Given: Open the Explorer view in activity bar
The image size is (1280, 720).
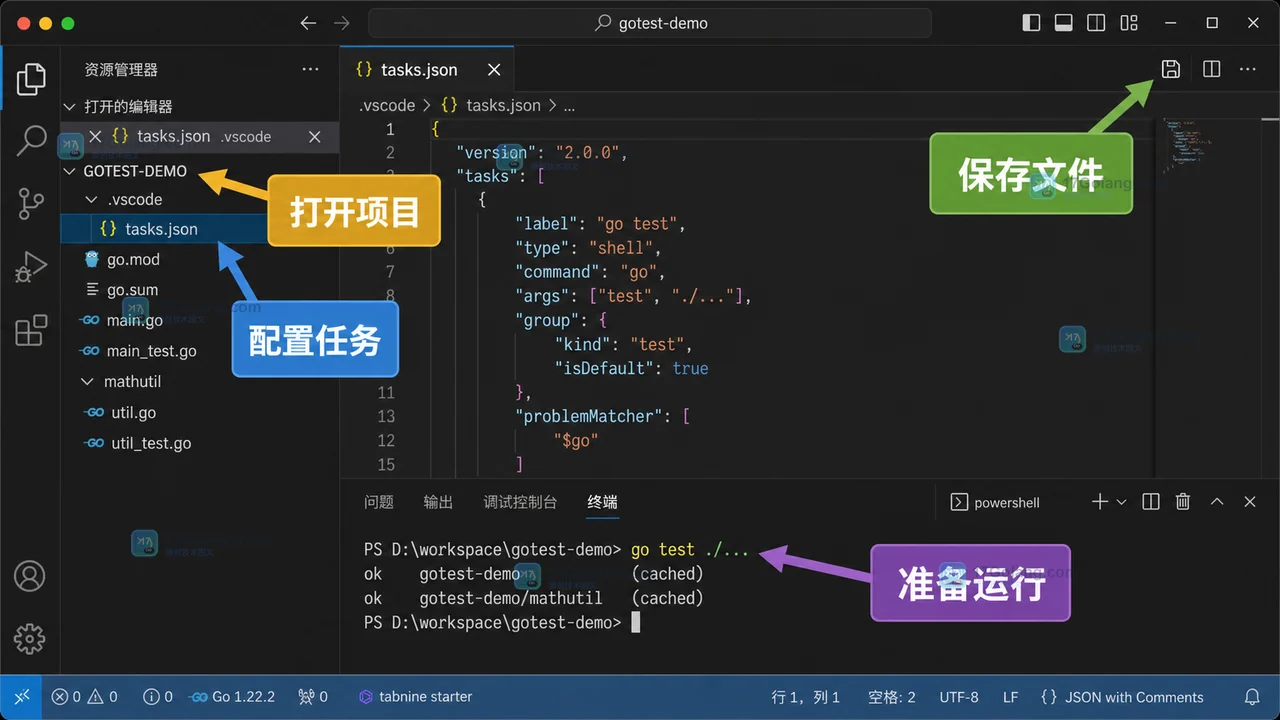Looking at the screenshot, I should [31, 80].
